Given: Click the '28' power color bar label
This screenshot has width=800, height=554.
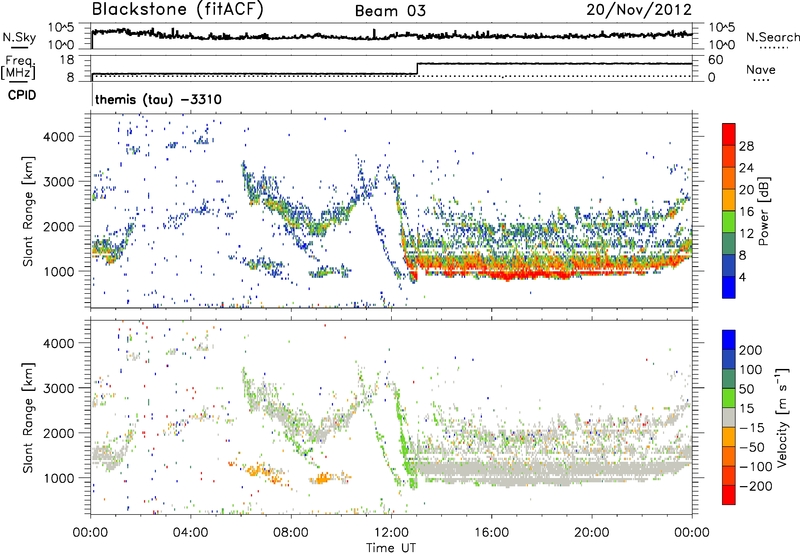Looking at the screenshot, I should point(746,146).
